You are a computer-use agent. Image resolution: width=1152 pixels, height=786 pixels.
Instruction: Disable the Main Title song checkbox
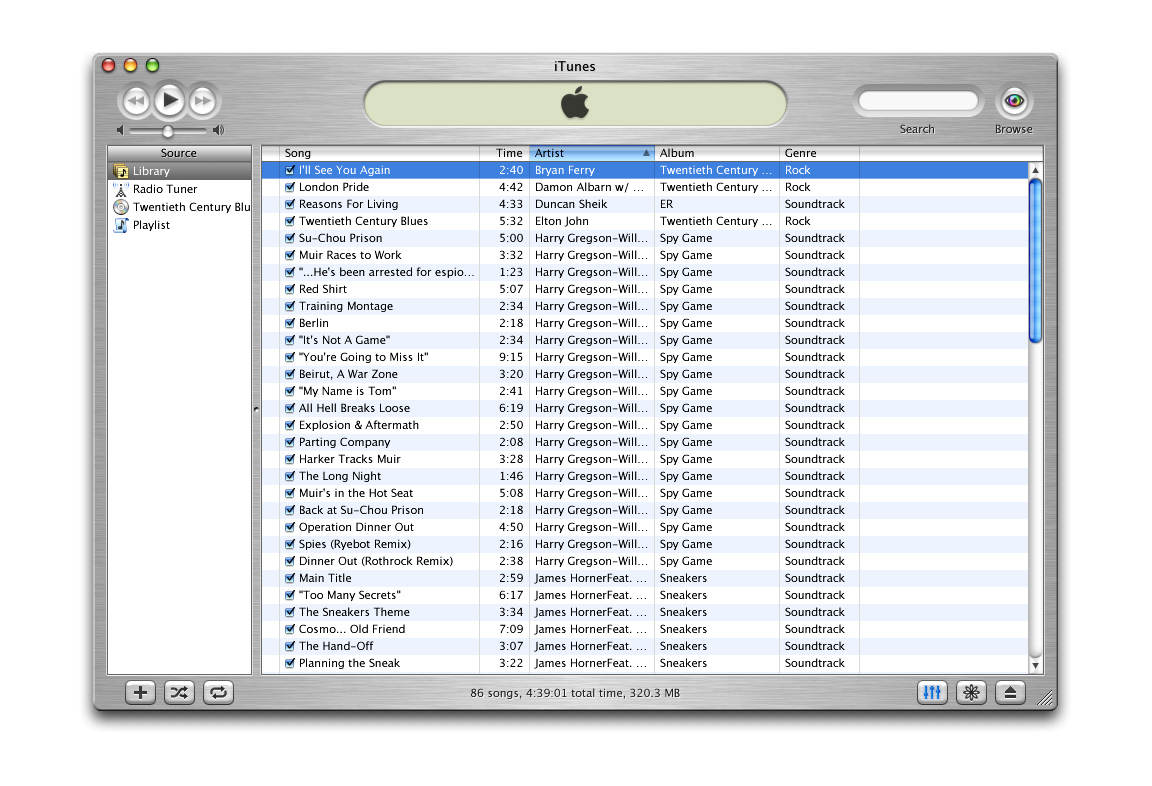(x=290, y=578)
